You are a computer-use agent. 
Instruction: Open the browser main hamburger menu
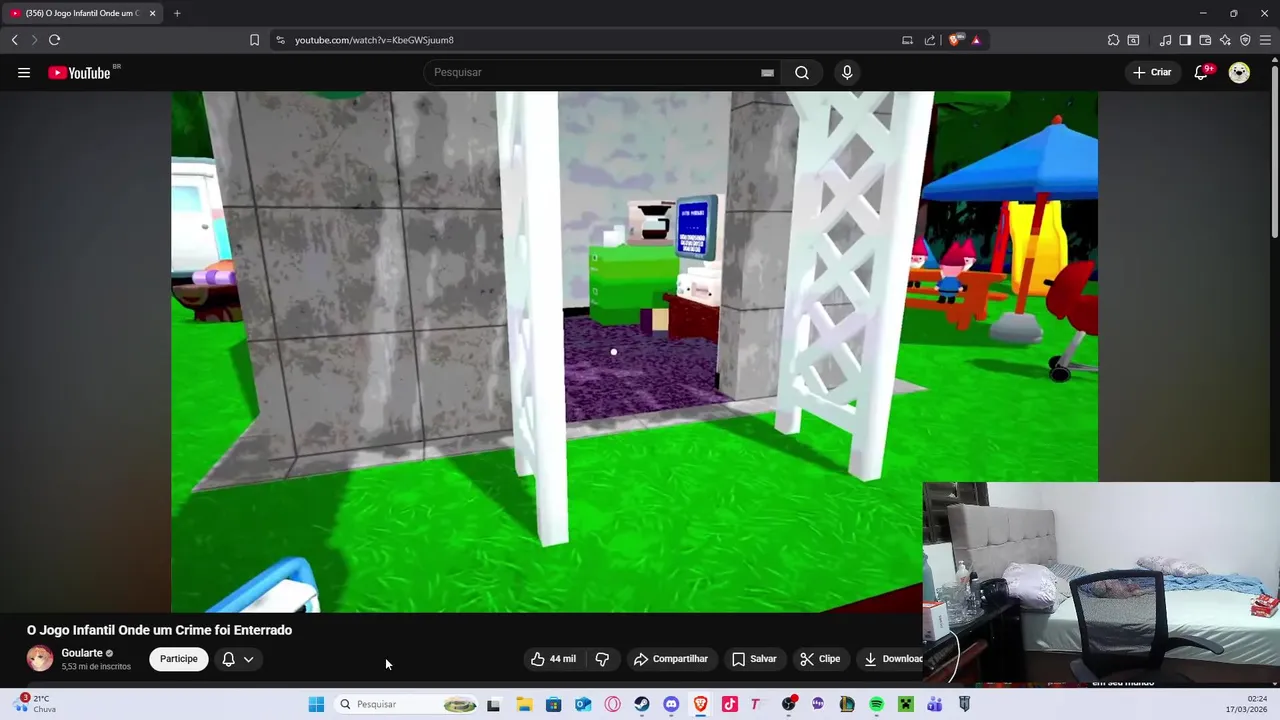coord(1265,40)
